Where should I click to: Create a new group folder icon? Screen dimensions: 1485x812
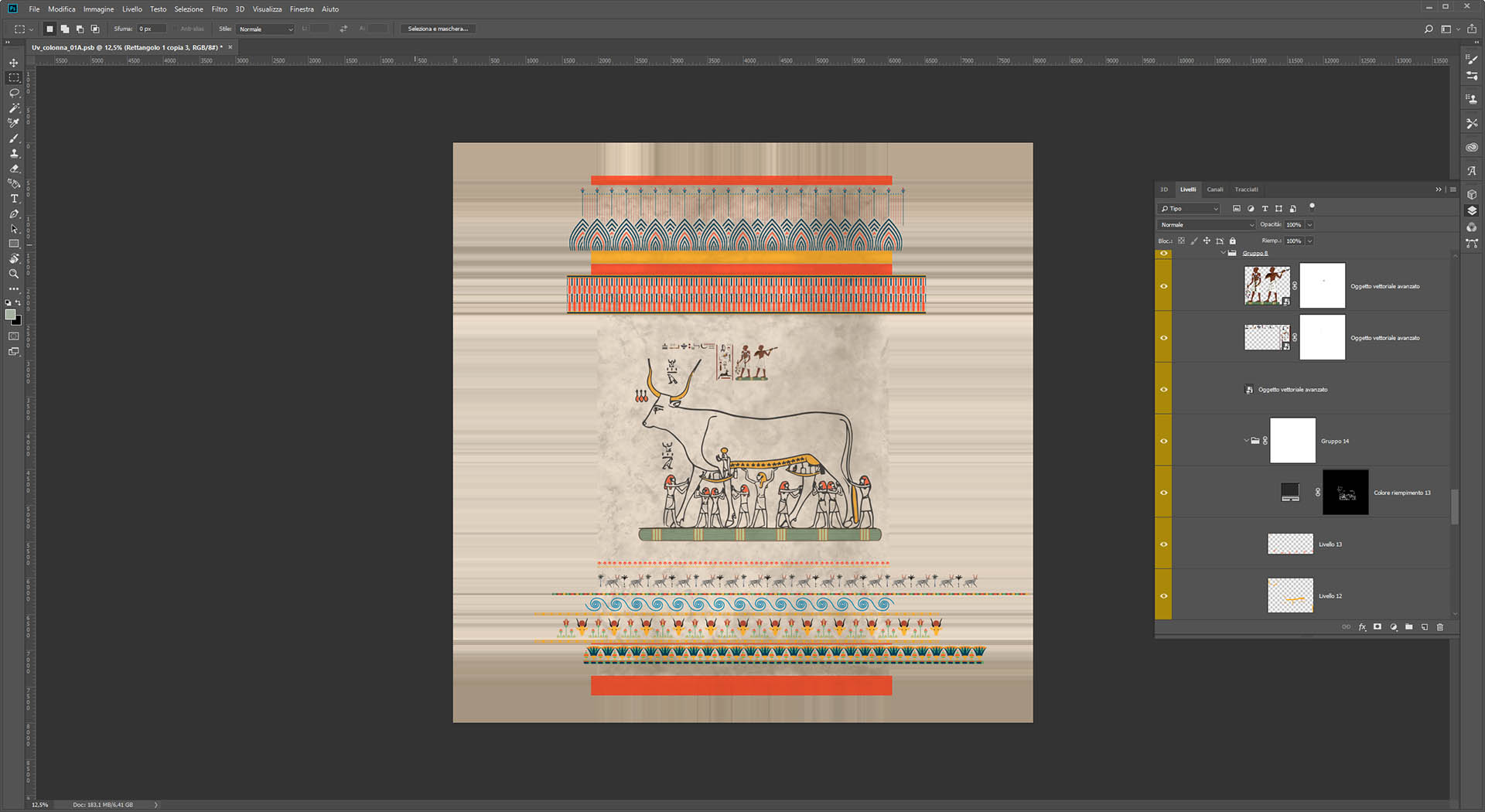1408,627
